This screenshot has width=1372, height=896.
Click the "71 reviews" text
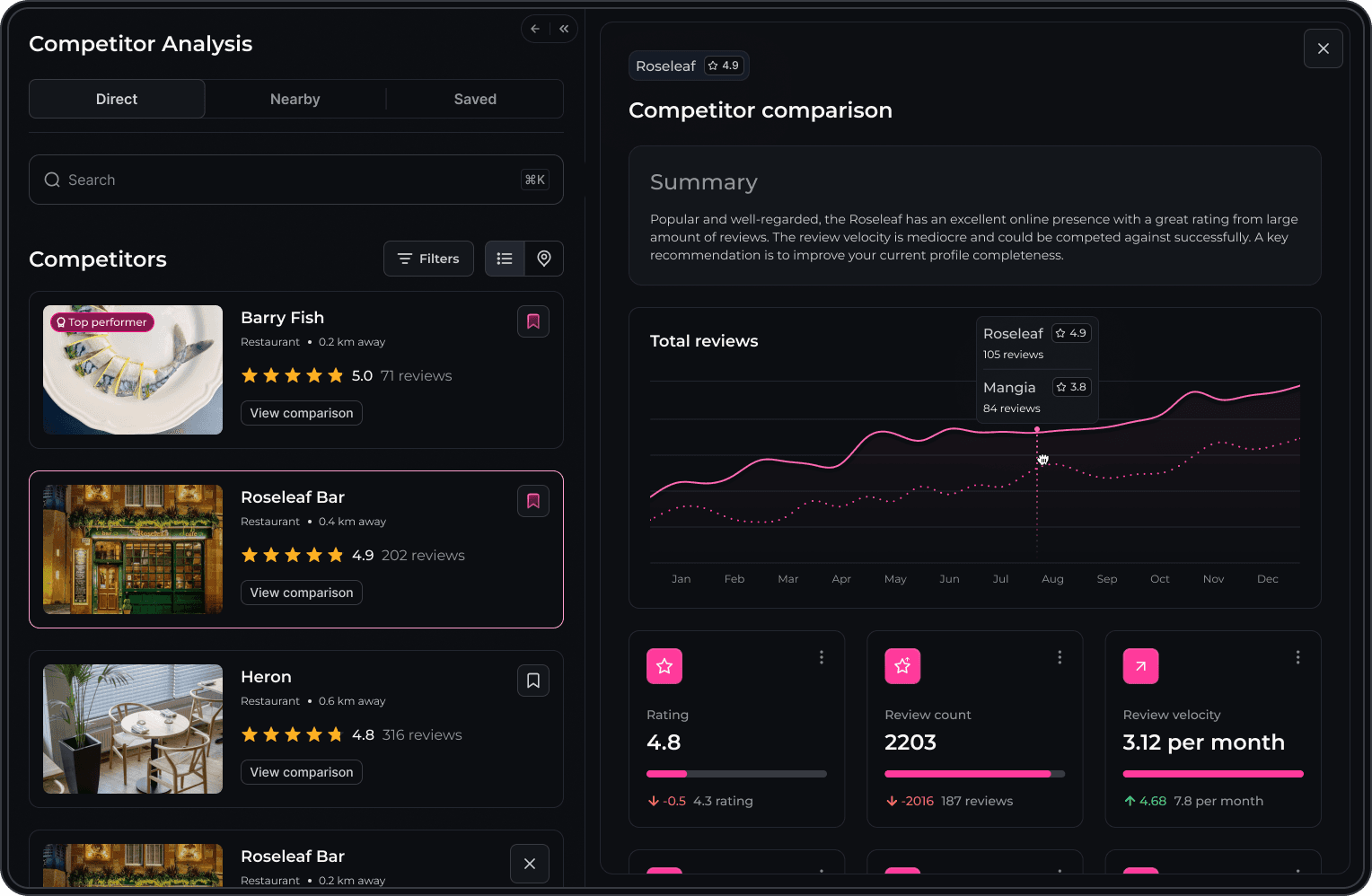(x=416, y=375)
